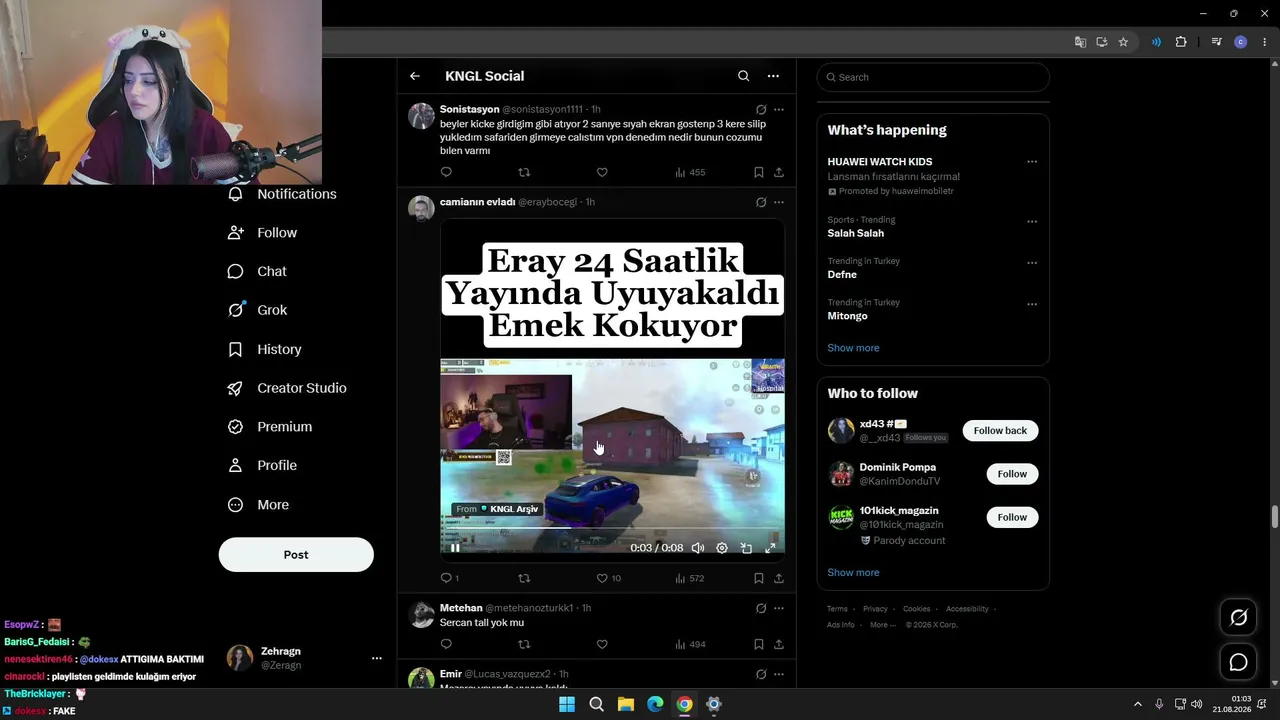Open more options on Emir's post
The height and width of the screenshot is (720, 1280).
[x=779, y=674]
